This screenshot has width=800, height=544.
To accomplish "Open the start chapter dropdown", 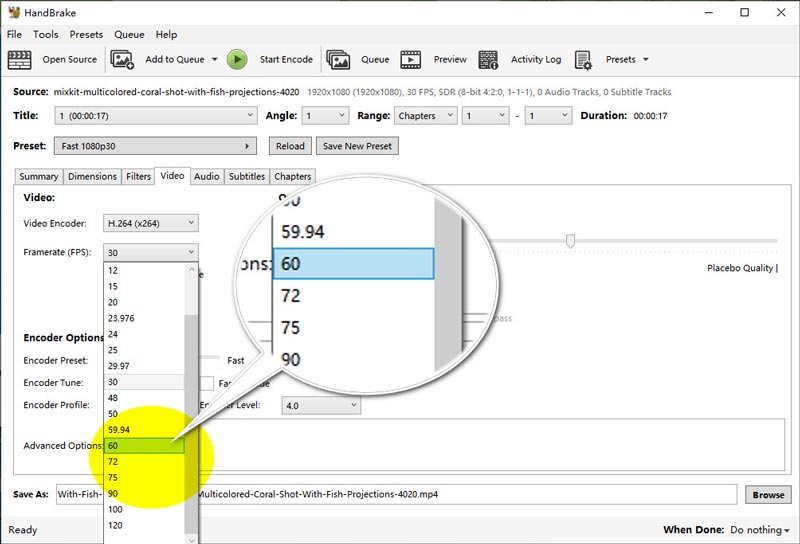I will 486,116.
